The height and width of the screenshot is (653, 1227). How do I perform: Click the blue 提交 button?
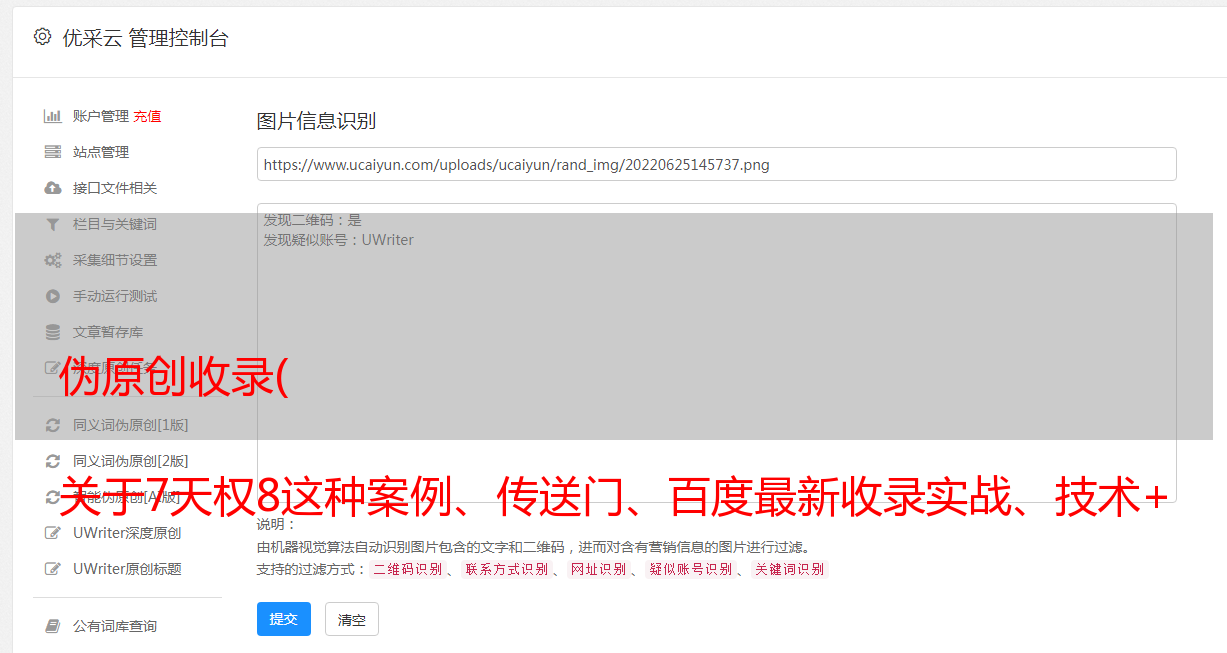(x=284, y=619)
